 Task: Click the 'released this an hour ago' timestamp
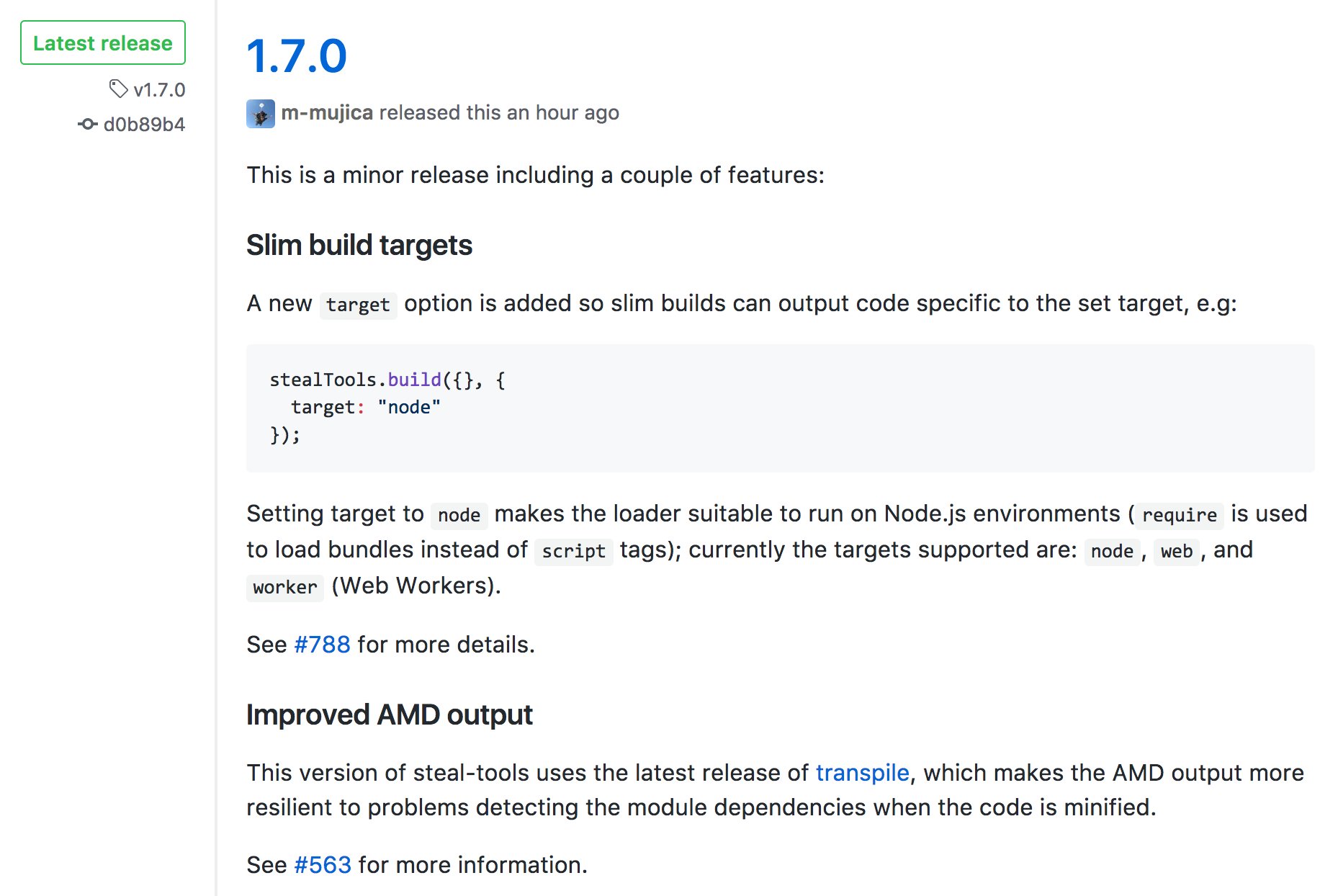coord(499,113)
